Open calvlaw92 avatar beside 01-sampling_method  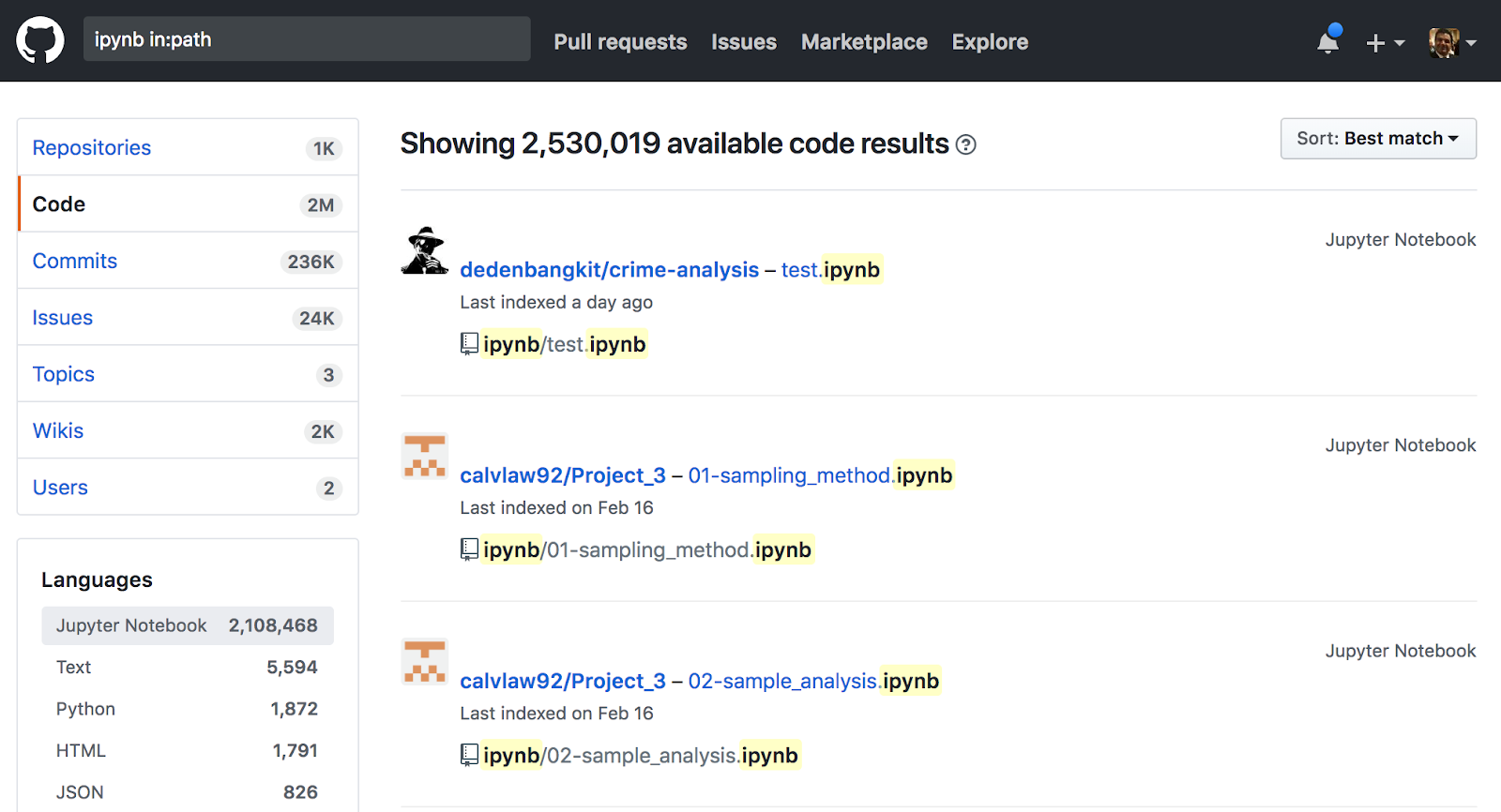point(425,456)
